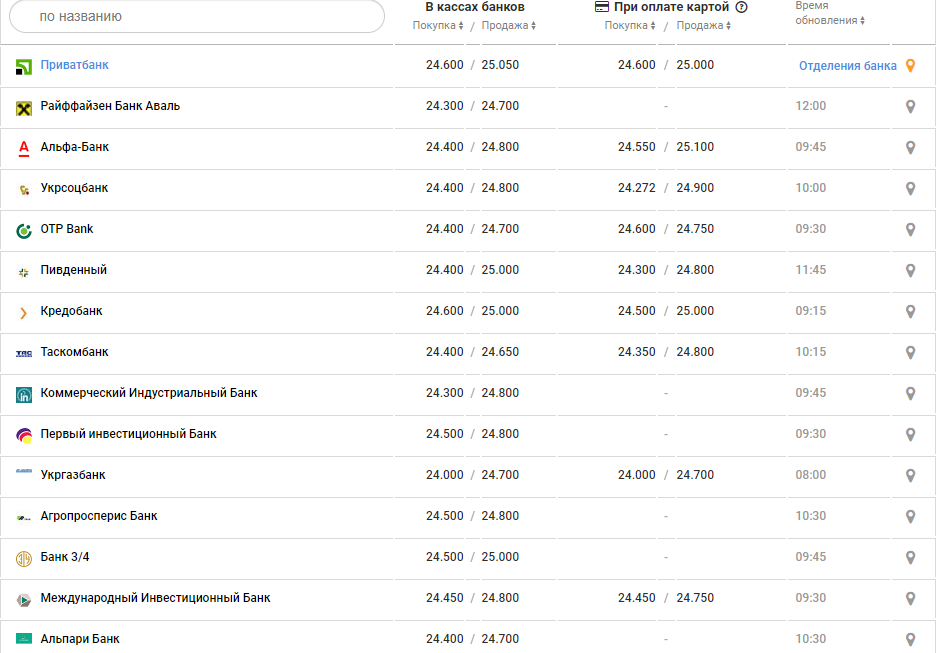Image resolution: width=937 pixels, height=653 pixels.
Task: Sort by cash desk Продажа column
Action: click(508, 26)
